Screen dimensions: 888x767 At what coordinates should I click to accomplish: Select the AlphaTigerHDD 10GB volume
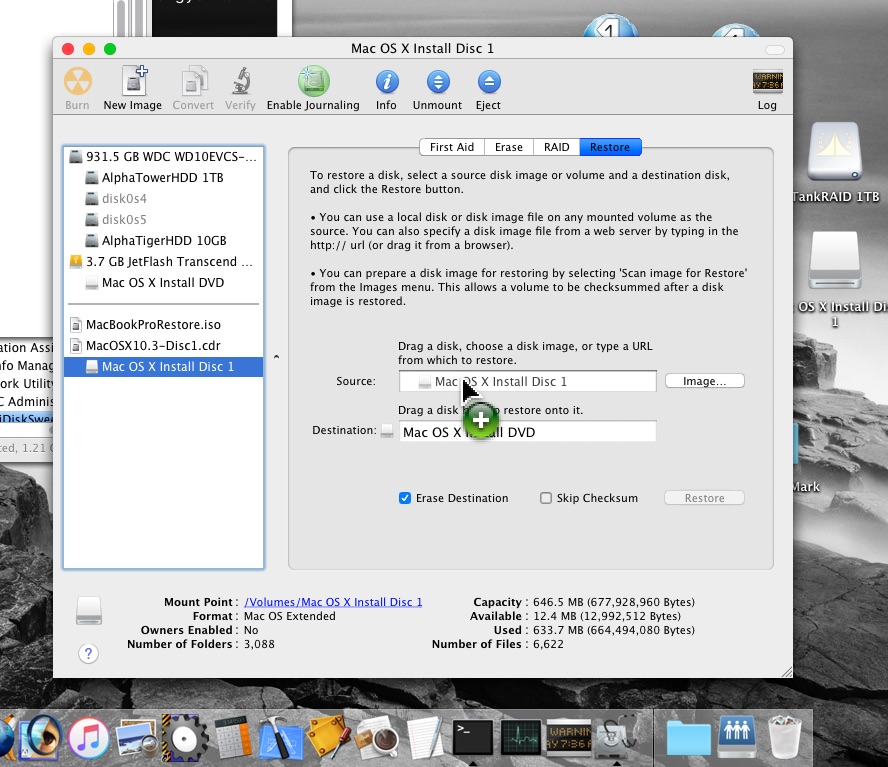pos(163,240)
